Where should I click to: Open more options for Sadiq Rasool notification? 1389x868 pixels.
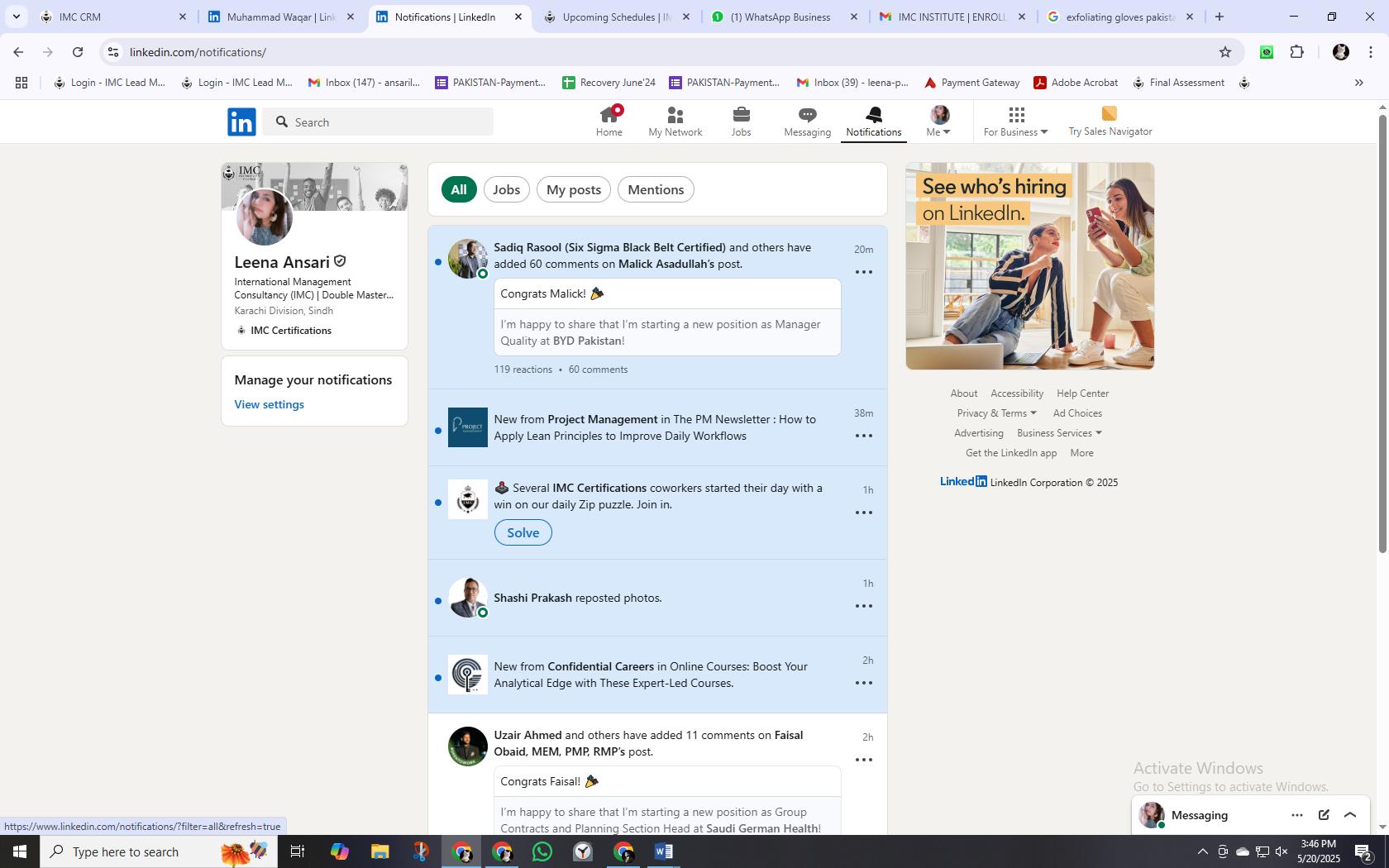(x=863, y=272)
